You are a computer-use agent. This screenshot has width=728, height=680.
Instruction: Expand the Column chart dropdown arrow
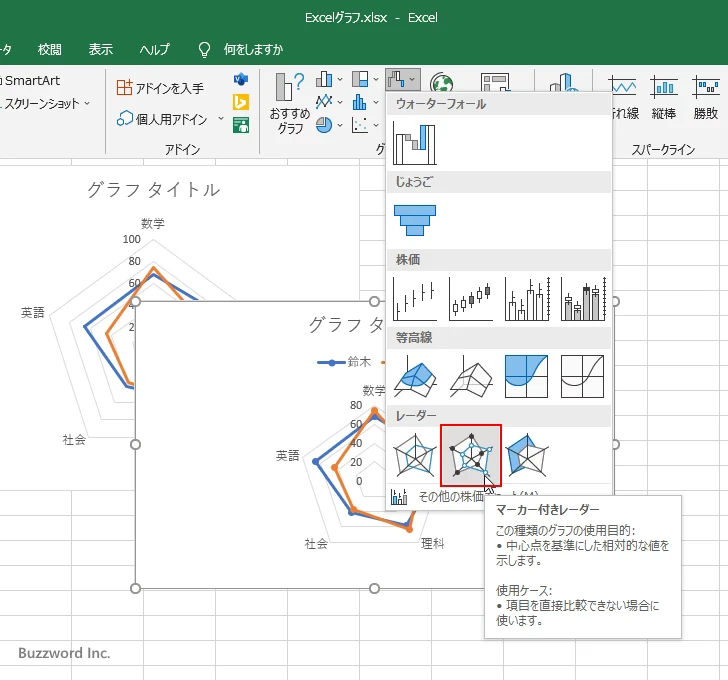pos(340,80)
